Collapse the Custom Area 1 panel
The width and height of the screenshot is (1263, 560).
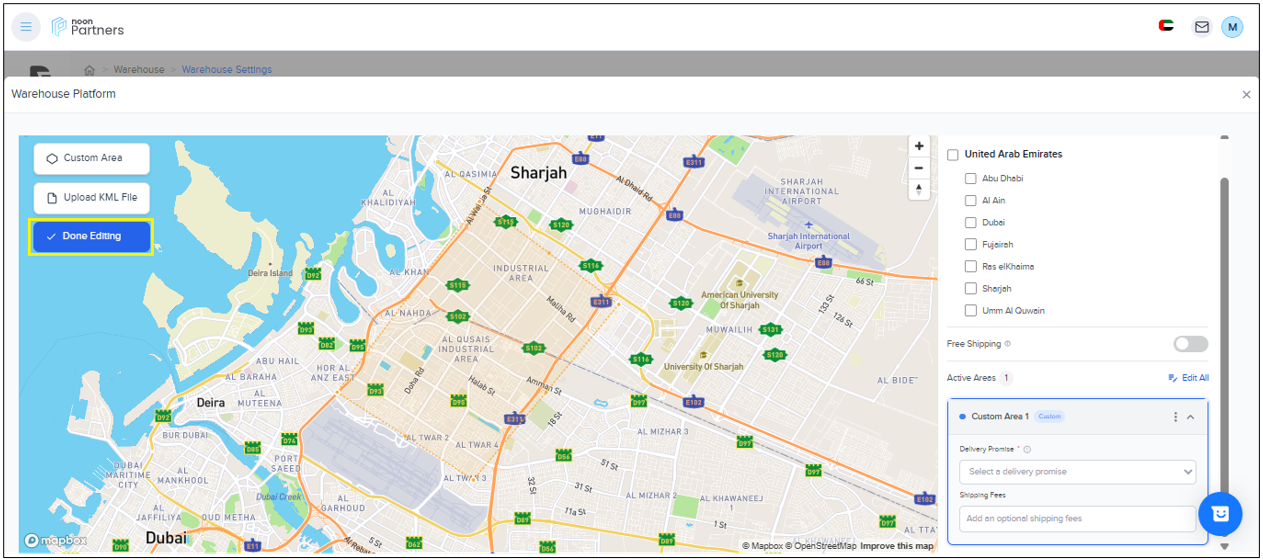[1191, 417]
